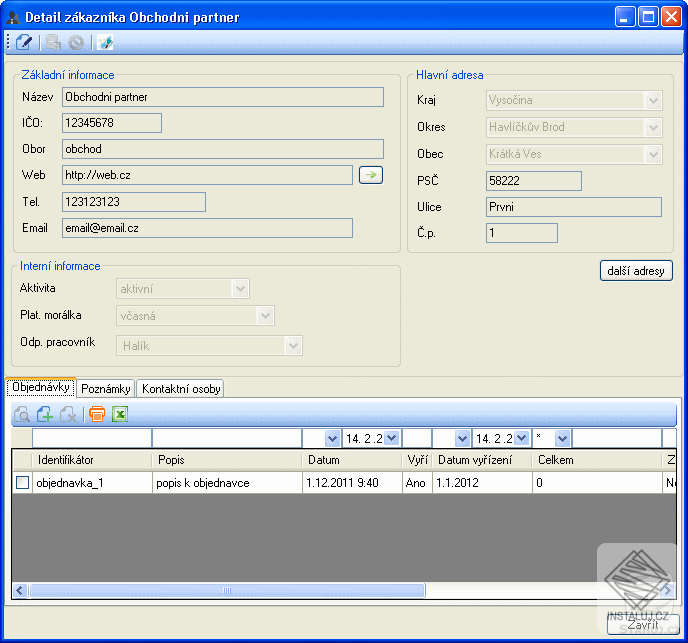Sort by the Datum vyřízení column header
Viewport: 688px width, 643px height.
point(482,460)
